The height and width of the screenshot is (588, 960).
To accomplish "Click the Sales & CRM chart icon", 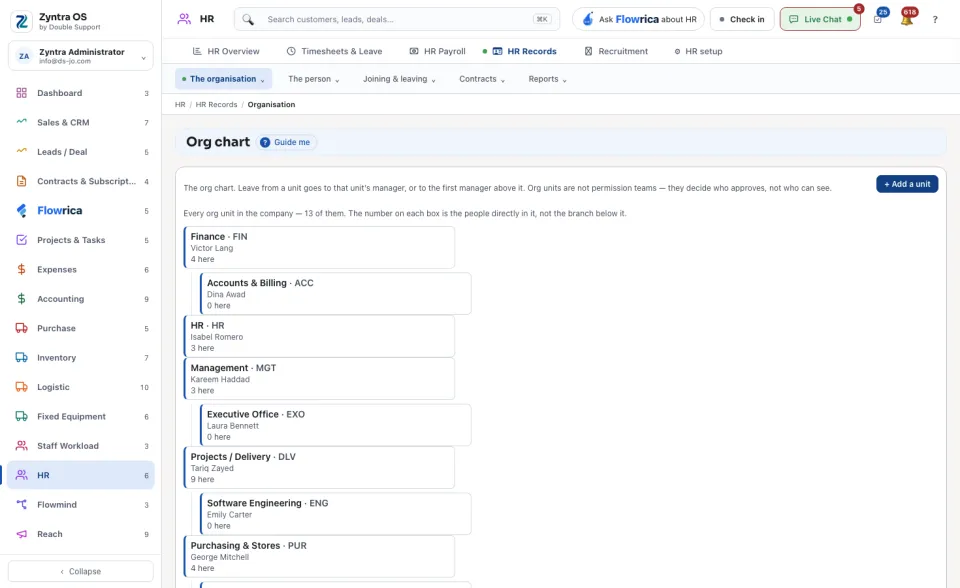I will [21, 121].
